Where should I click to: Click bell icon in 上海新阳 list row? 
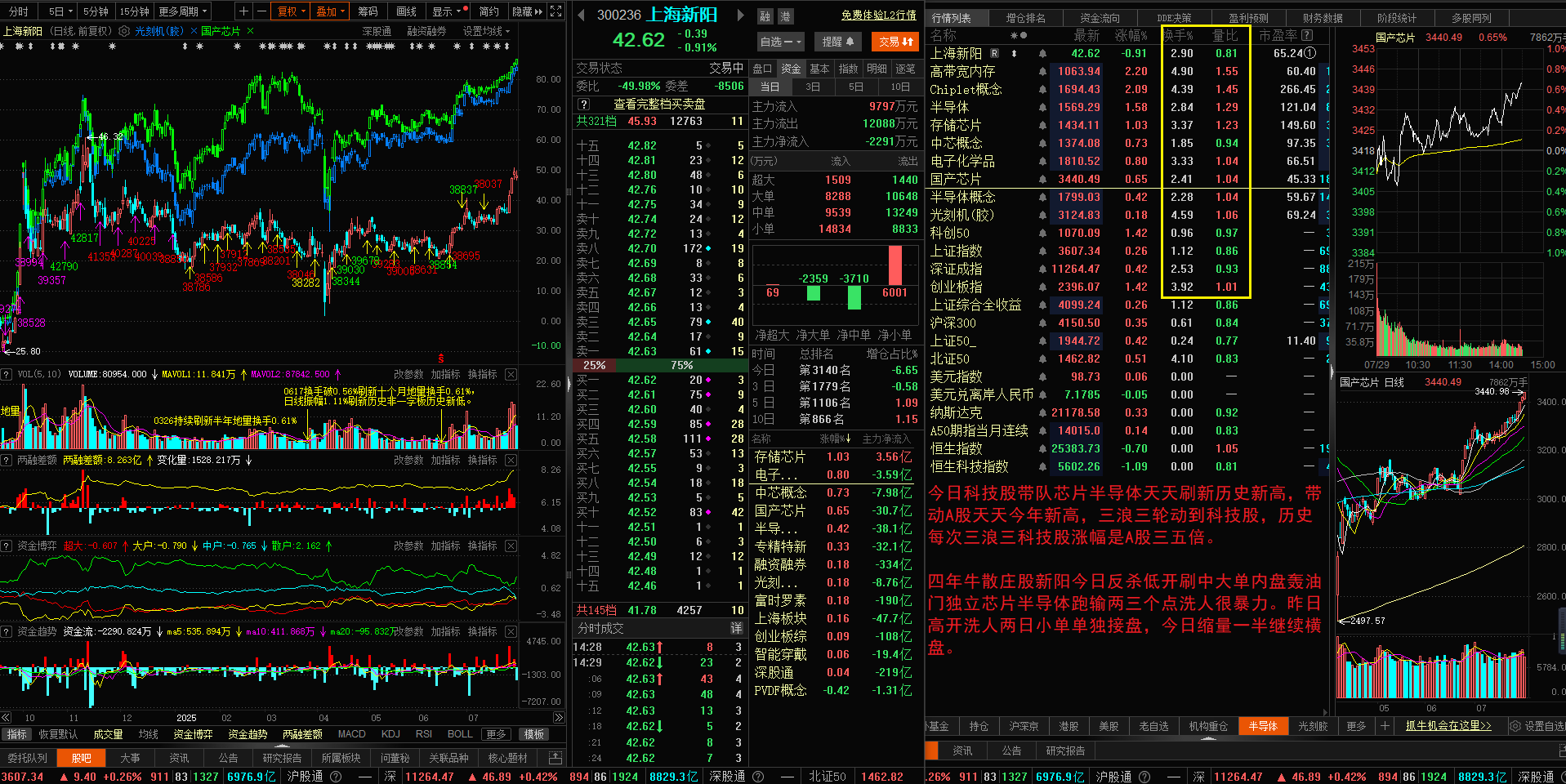[x=1042, y=54]
